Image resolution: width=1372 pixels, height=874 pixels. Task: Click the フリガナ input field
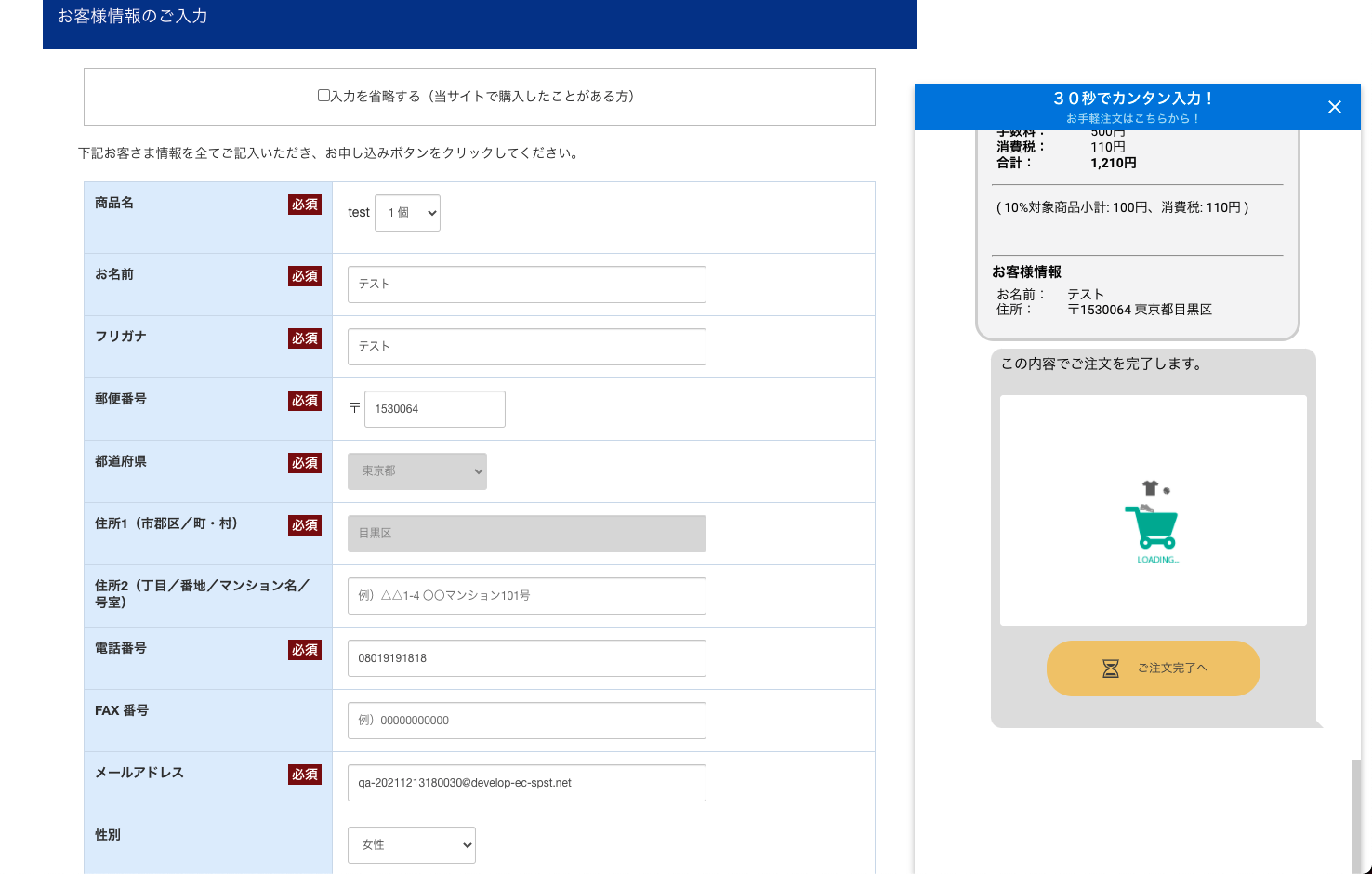(527, 347)
